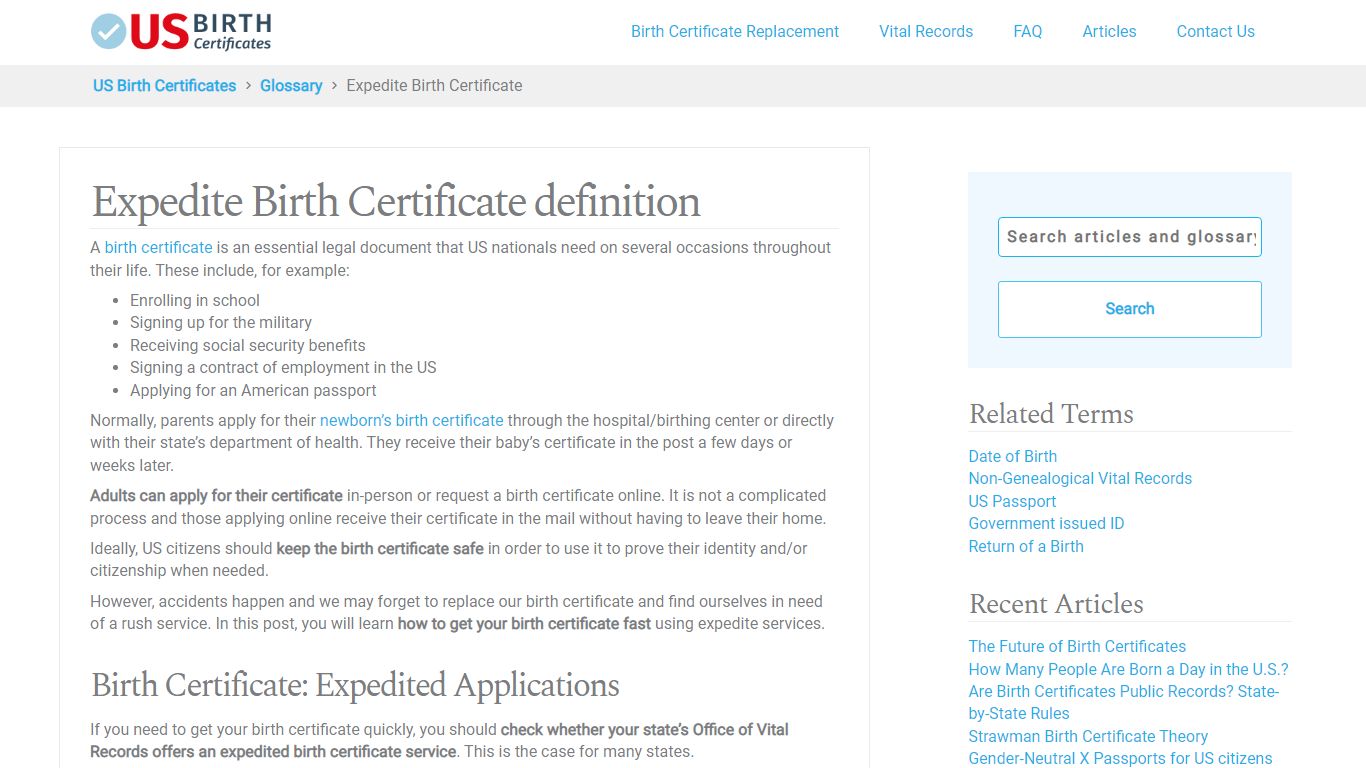Viewport: 1366px width, 768px height.
Task: Open related term Date of Birth
Action: click(1012, 456)
